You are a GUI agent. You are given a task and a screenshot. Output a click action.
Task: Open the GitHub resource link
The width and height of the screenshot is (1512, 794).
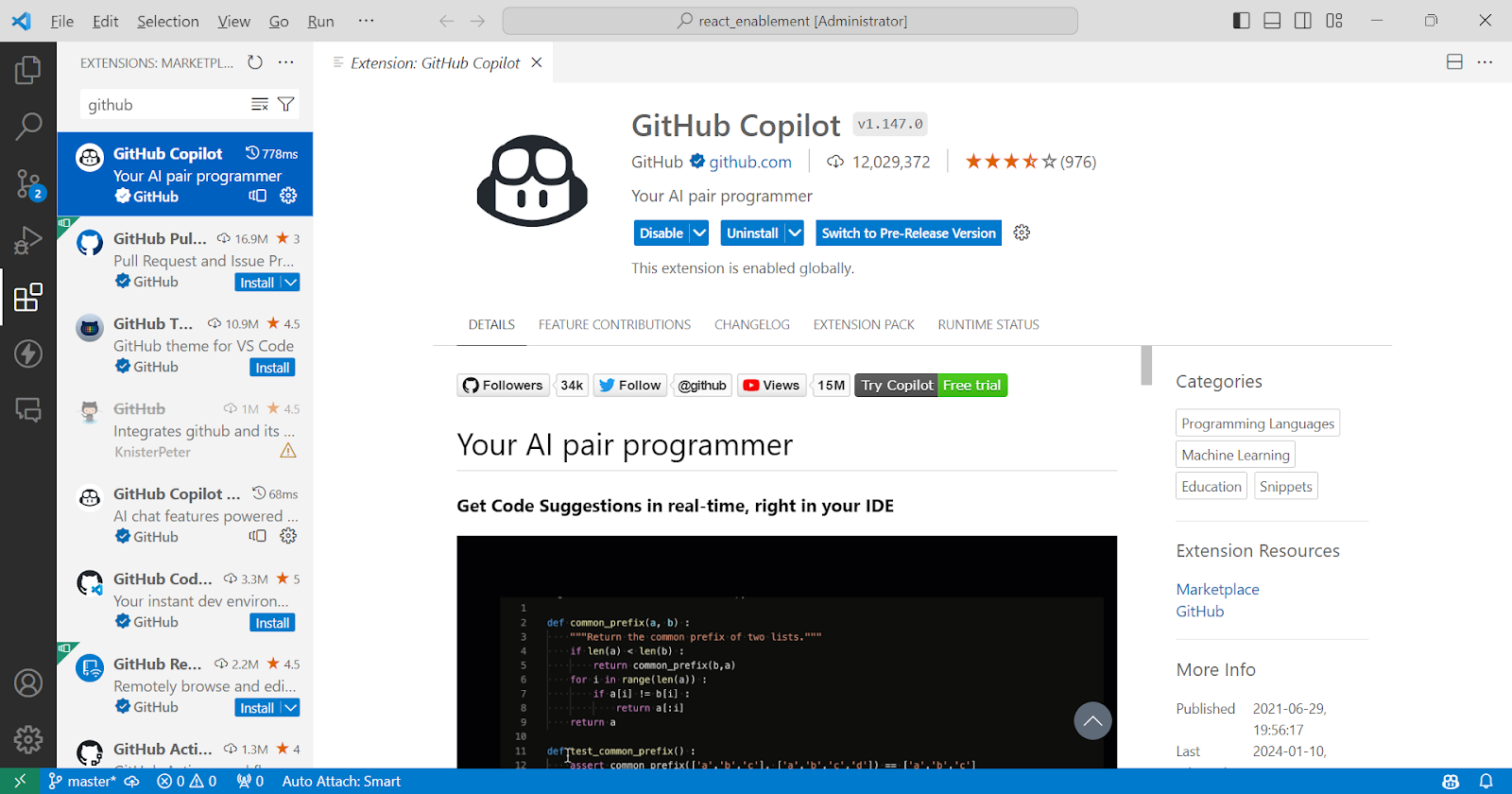coord(1200,611)
